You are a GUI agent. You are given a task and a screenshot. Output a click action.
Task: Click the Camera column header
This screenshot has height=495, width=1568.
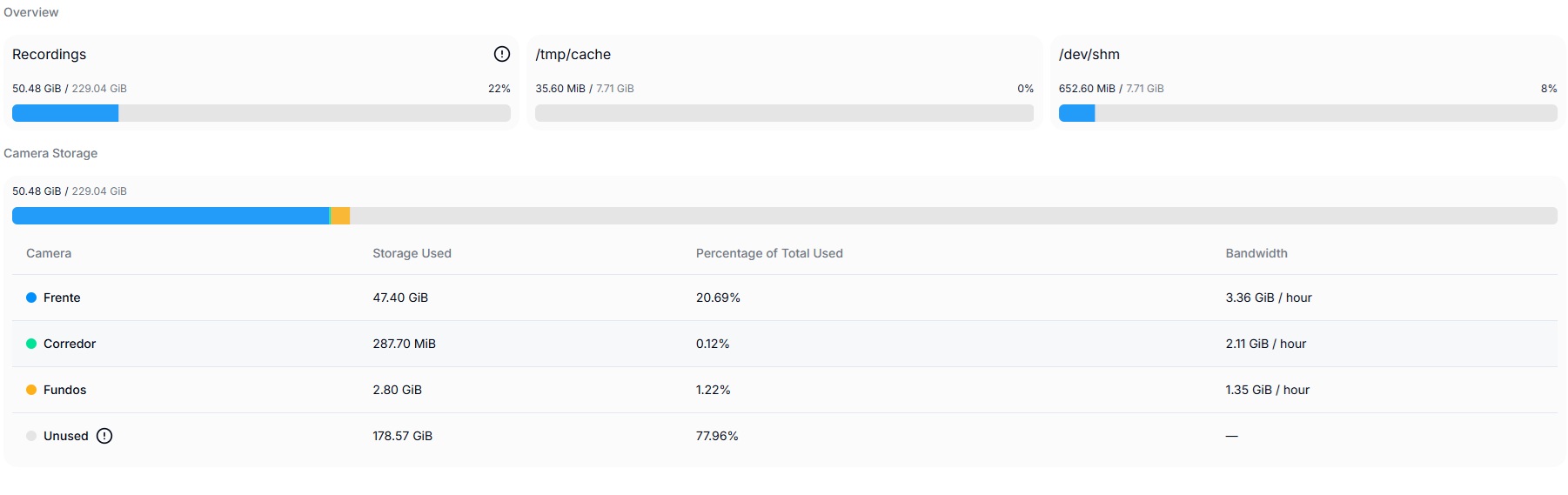[x=49, y=253]
